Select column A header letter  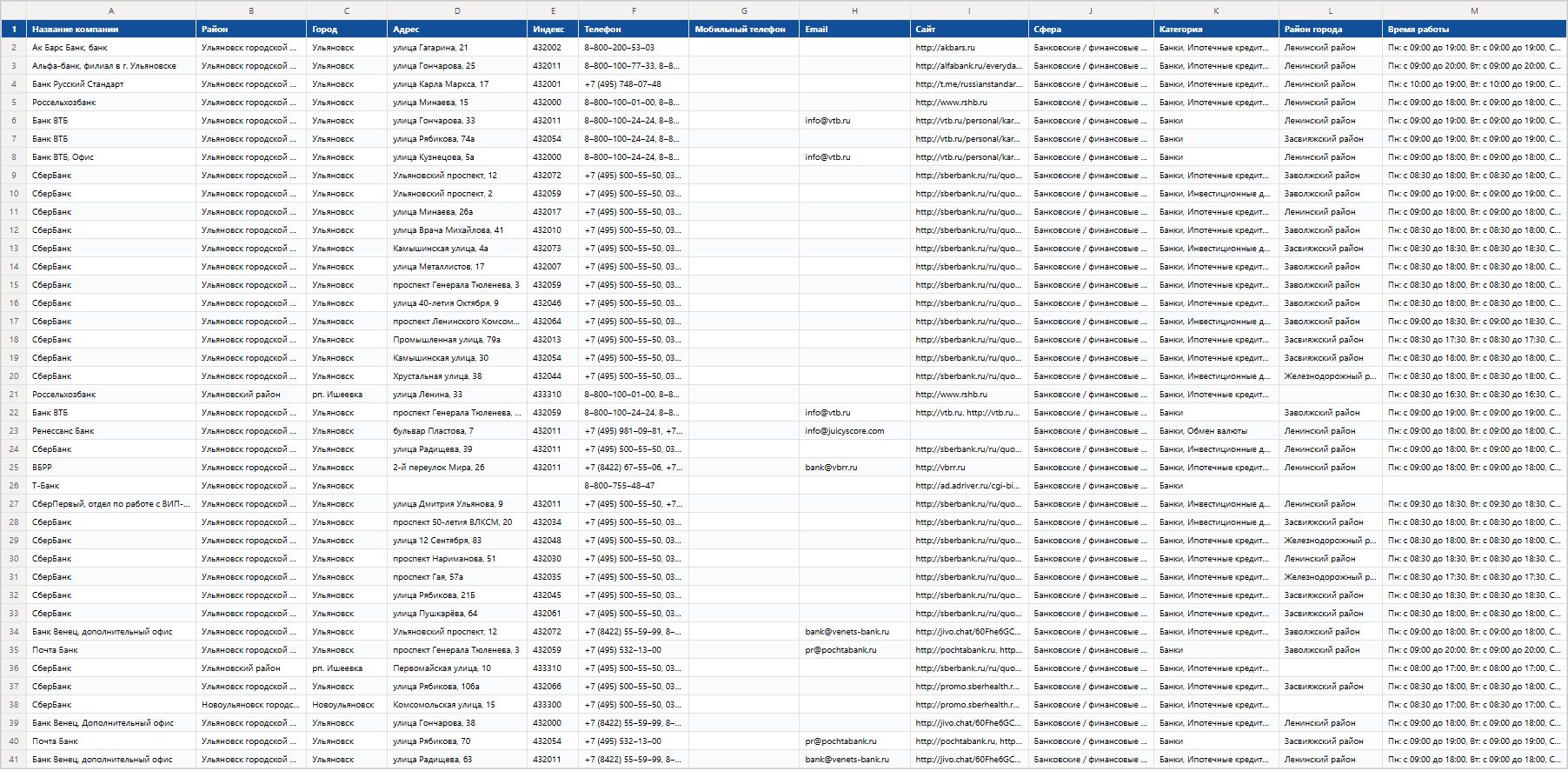[111, 10]
